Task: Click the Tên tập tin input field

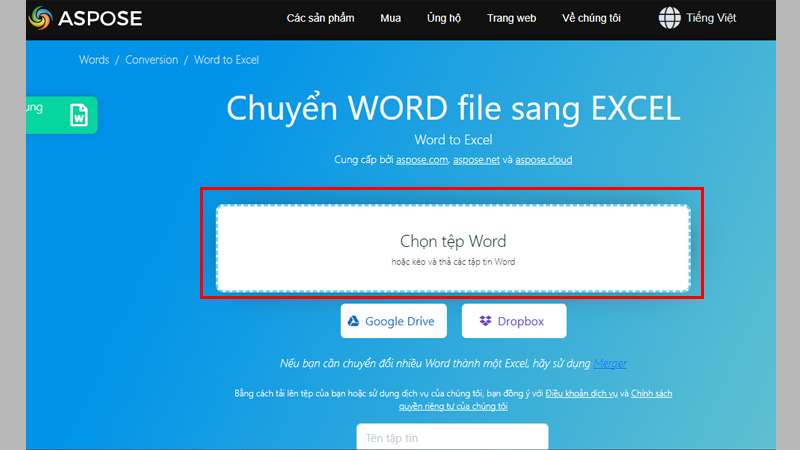Action: pyautogui.click(x=453, y=437)
